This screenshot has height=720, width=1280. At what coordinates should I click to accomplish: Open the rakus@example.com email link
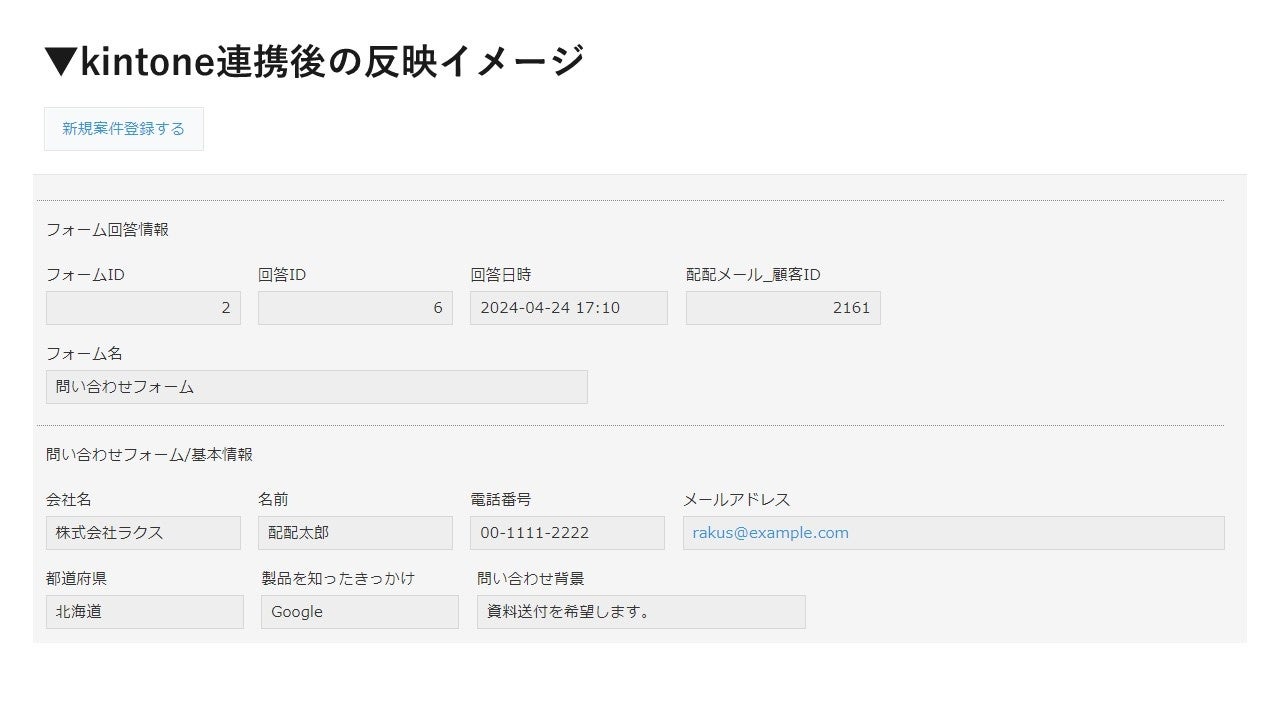770,533
